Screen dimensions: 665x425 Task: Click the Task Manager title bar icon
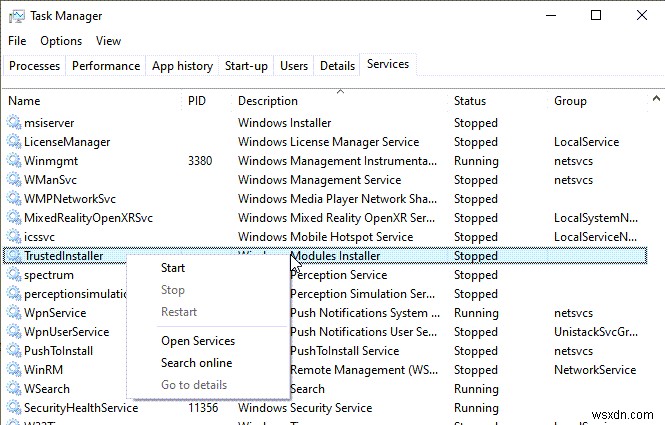pyautogui.click(x=15, y=16)
